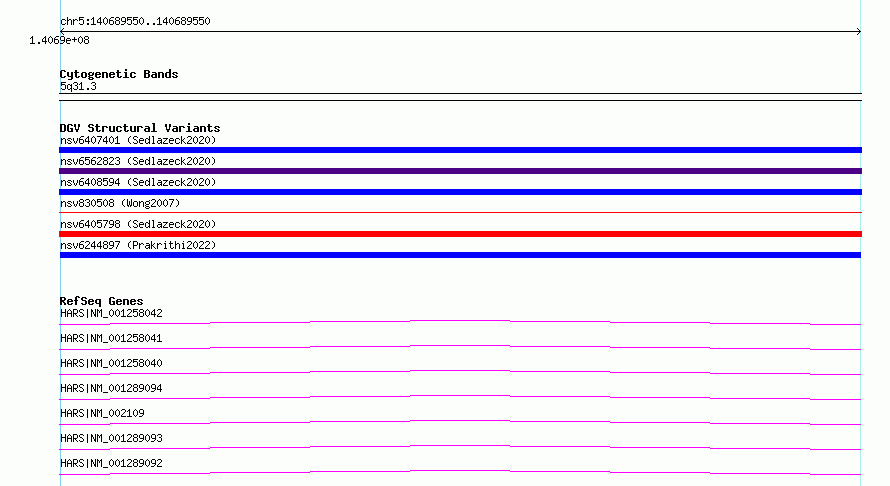Select the blue bar under nsv6244897
Screen dimensions: 890x486
click(460, 255)
